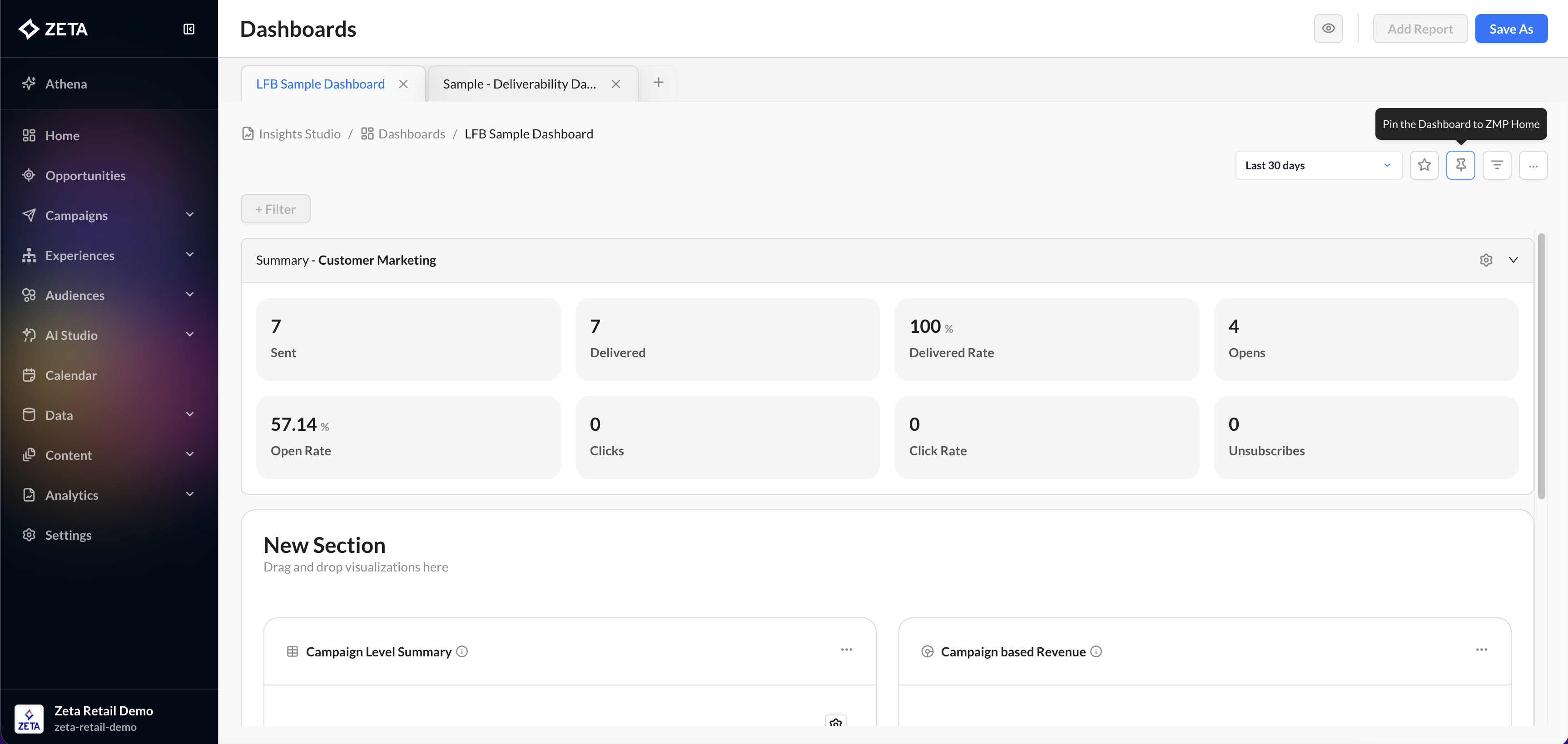Open dashboard more options ellipsis button
The width and height of the screenshot is (1568, 744).
1533,165
